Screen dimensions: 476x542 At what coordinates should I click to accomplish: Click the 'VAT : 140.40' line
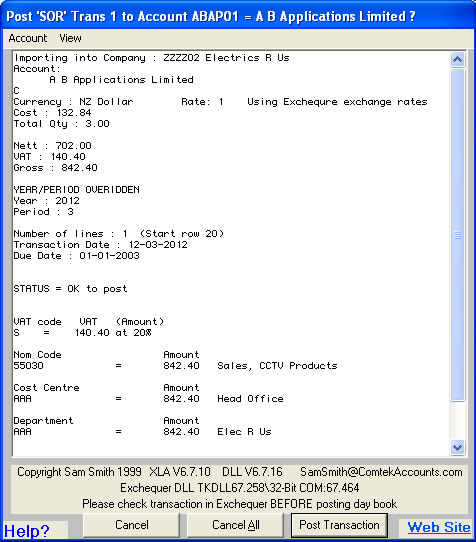click(x=49, y=157)
